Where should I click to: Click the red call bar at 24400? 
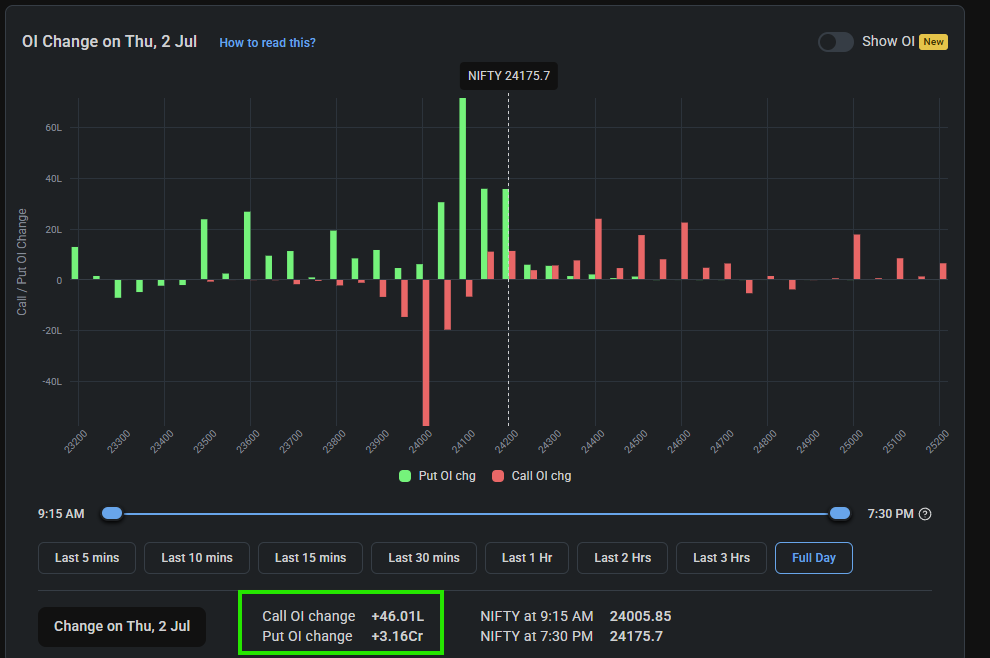coord(599,249)
